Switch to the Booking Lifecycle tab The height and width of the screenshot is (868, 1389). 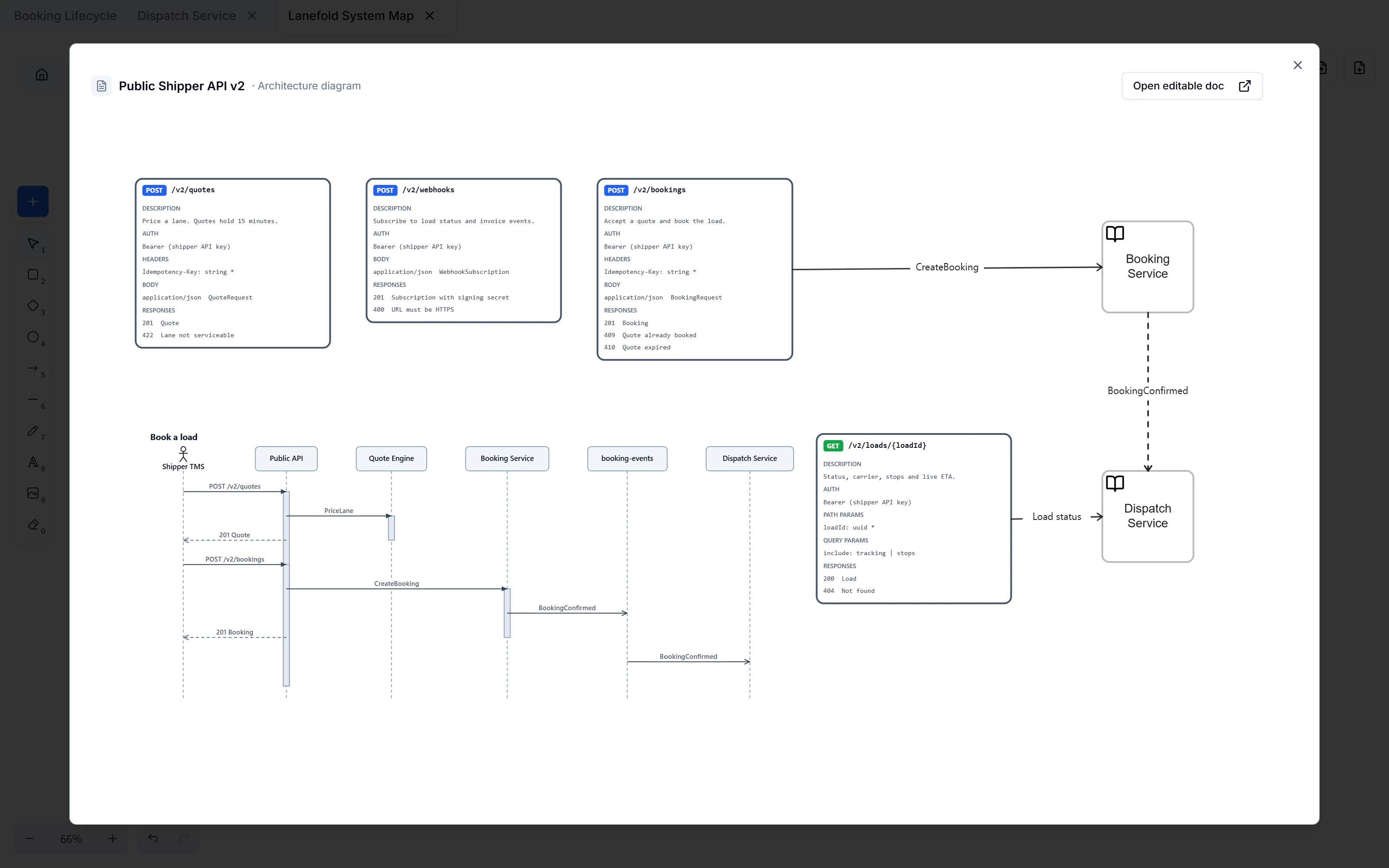pyautogui.click(x=65, y=16)
